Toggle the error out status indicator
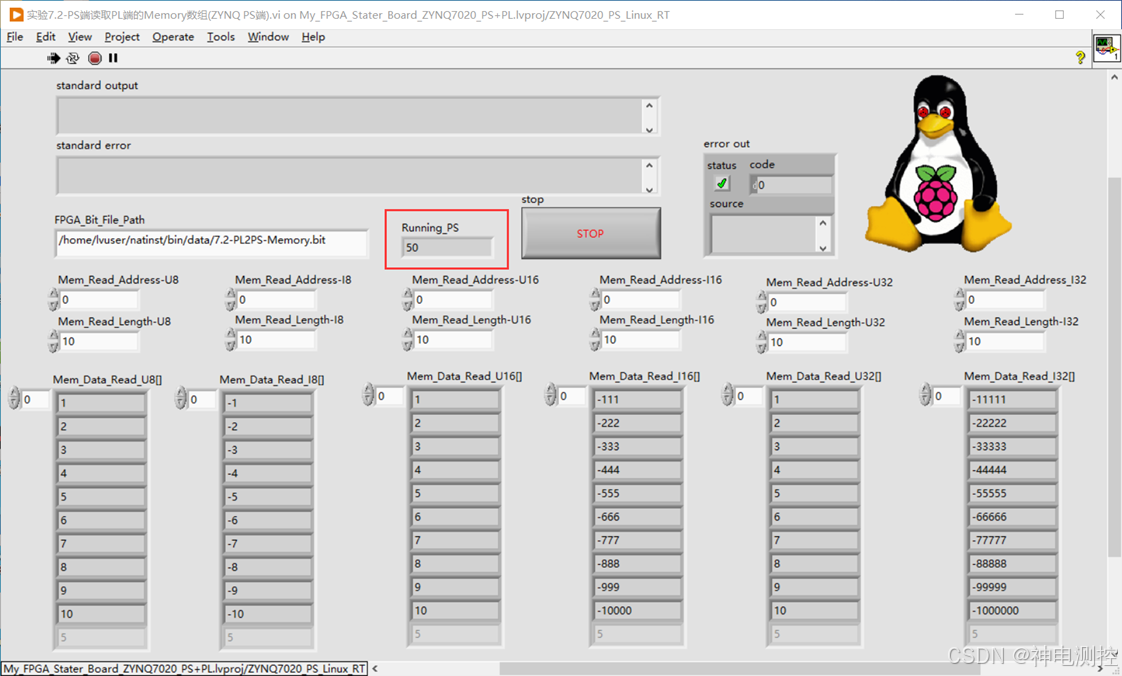Image resolution: width=1122 pixels, height=676 pixels. coord(722,184)
